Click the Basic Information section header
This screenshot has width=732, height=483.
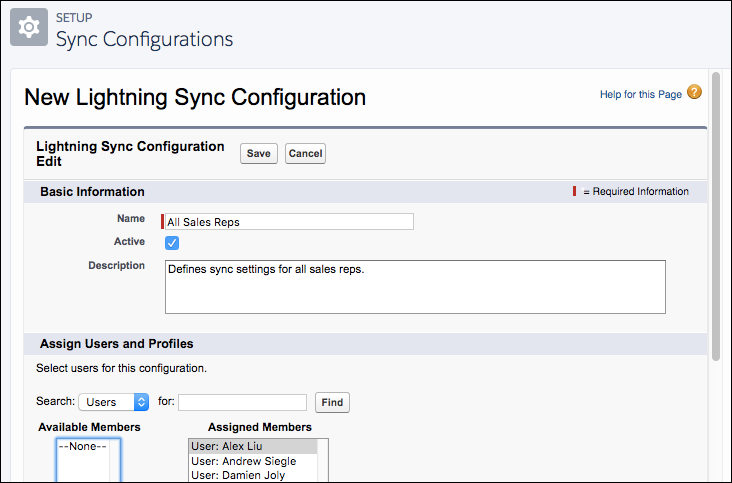coord(365,192)
